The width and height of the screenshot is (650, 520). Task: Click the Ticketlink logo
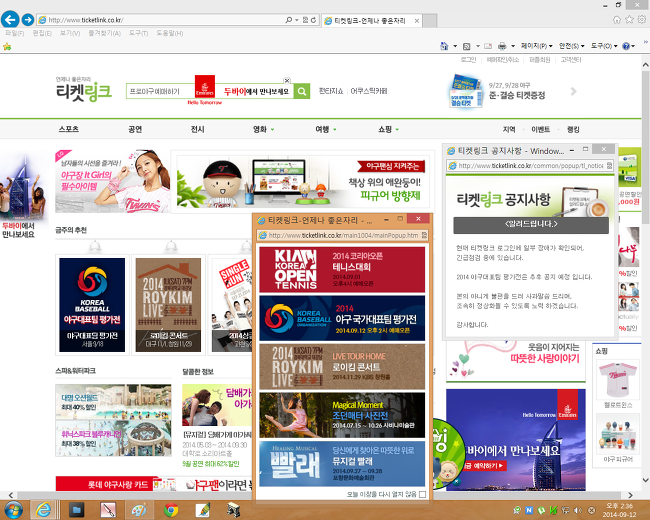84,89
